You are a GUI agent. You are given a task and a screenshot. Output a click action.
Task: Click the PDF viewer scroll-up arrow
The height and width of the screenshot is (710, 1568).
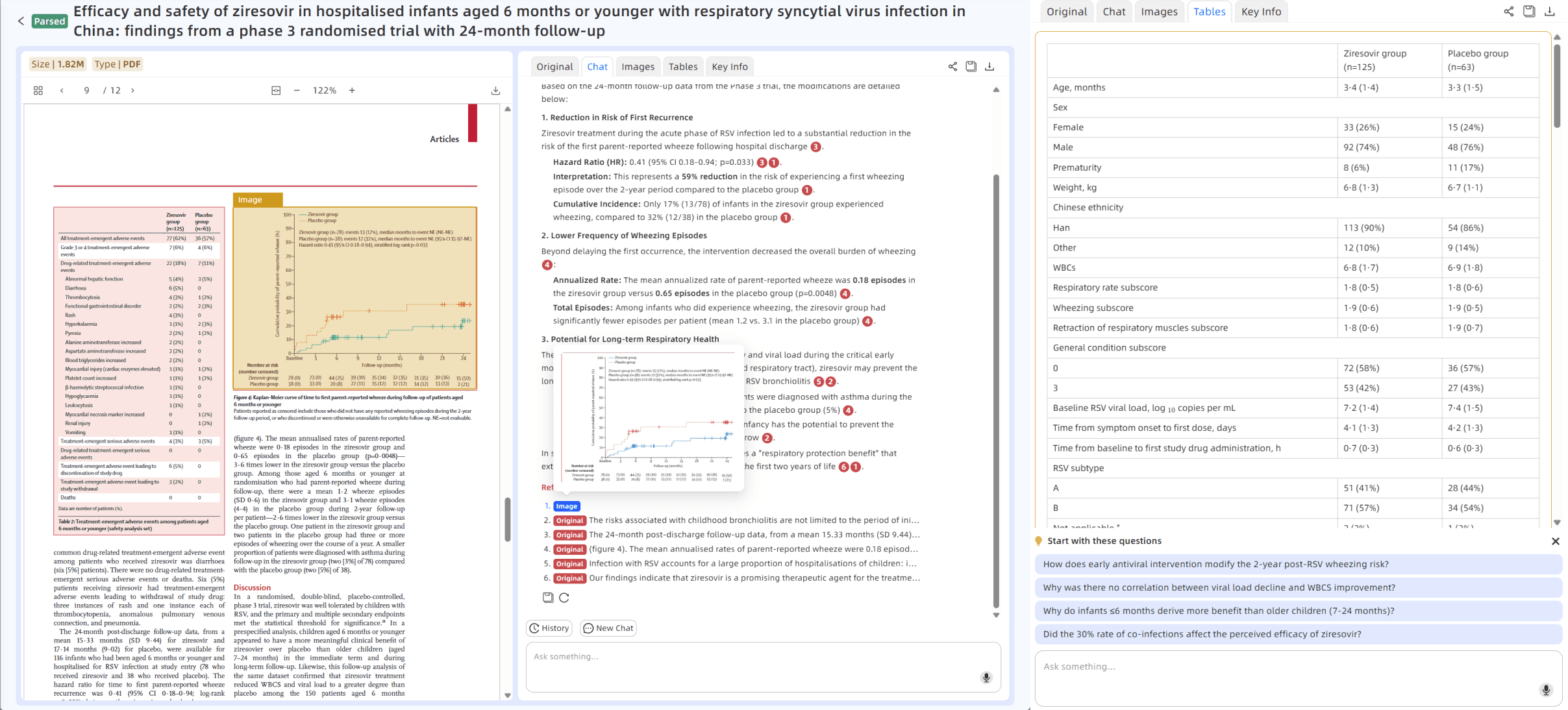[508, 109]
